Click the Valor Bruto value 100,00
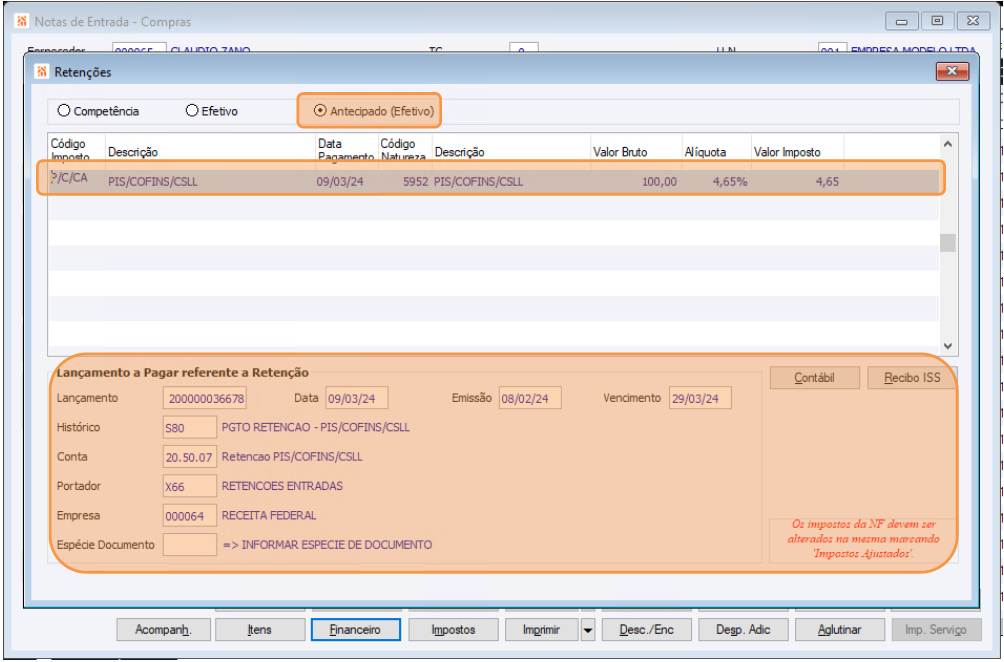 pos(660,182)
